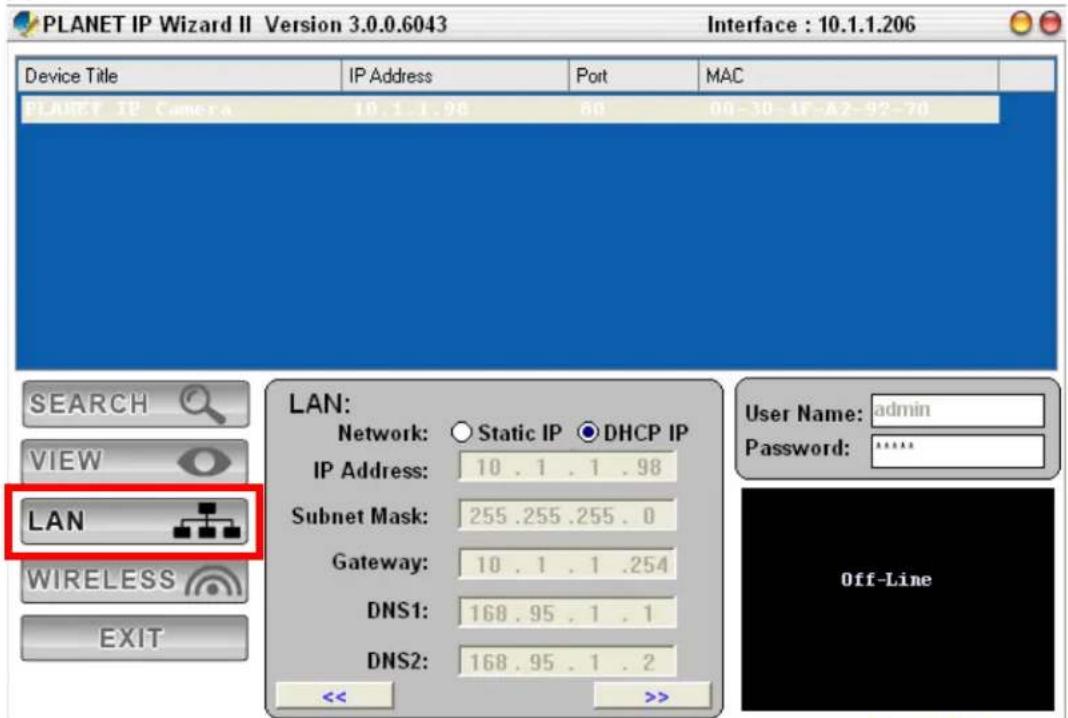Click the DNS2 field

tap(567, 661)
